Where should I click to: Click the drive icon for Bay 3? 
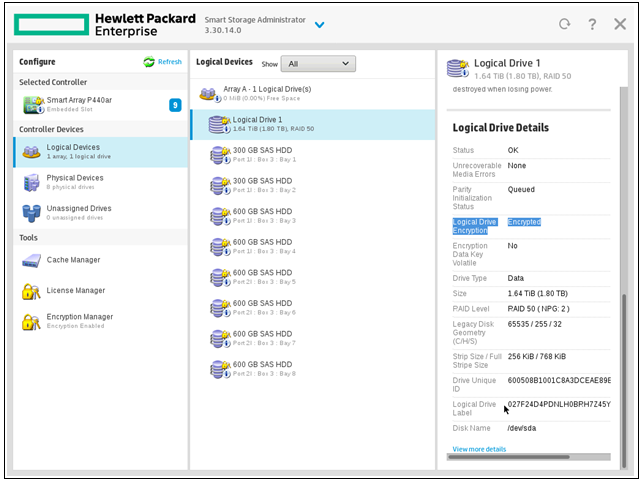pos(220,217)
